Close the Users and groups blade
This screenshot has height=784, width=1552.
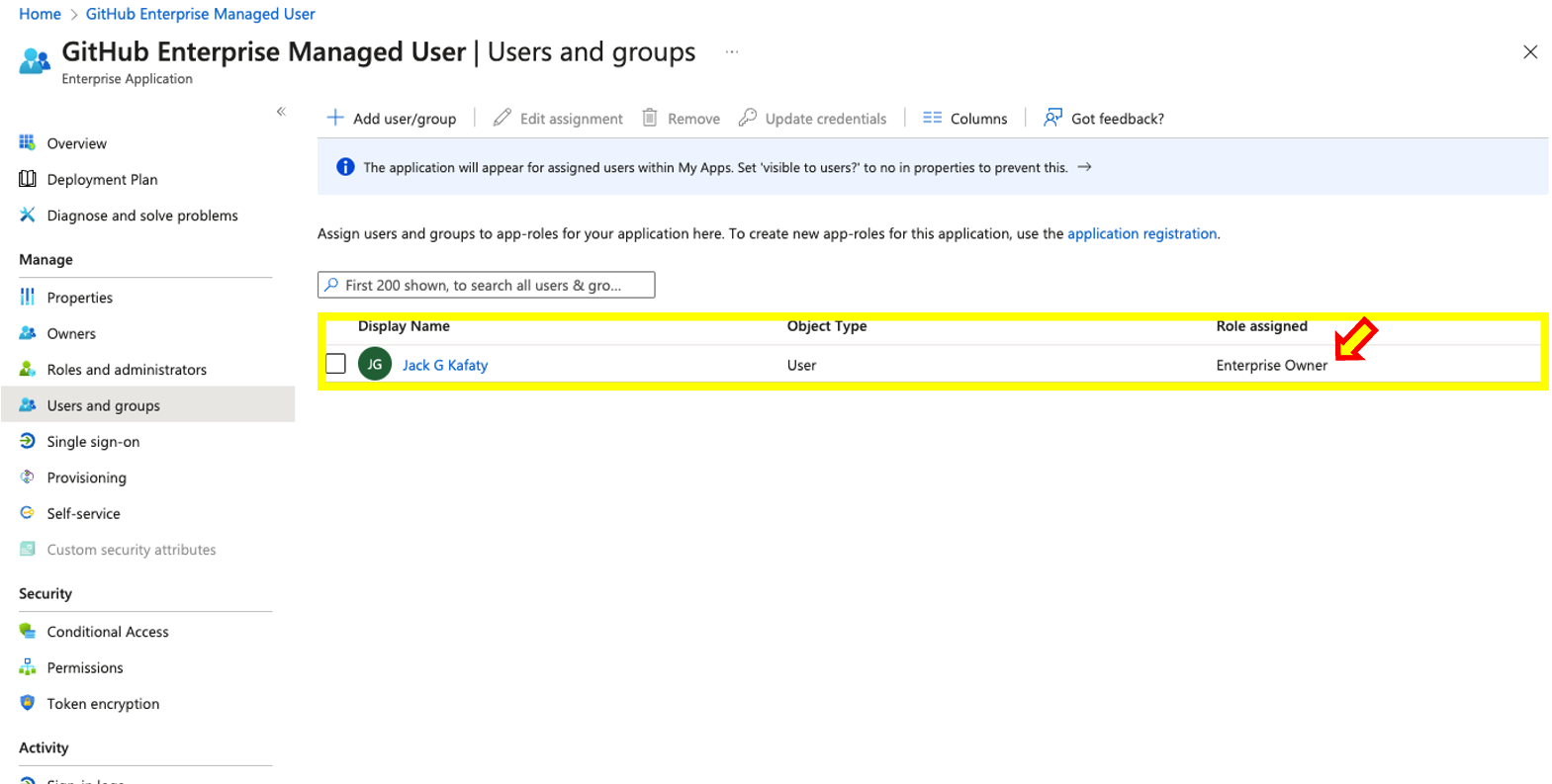(1530, 51)
